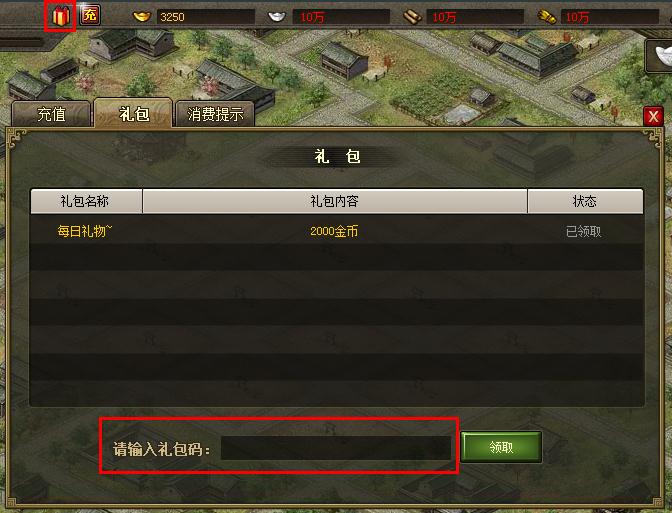The image size is (672, 513).
Task: Click the 已领取 status text
Action: (584, 232)
